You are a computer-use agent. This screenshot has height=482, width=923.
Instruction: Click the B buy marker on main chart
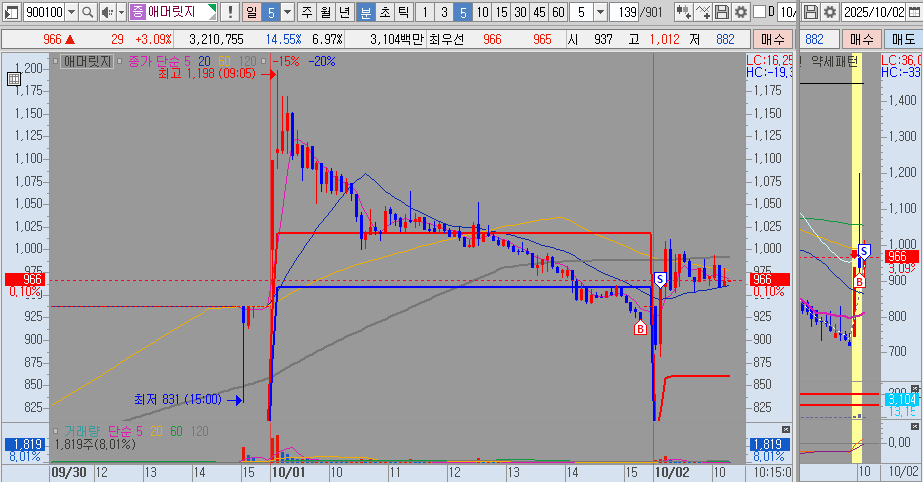pos(640,328)
